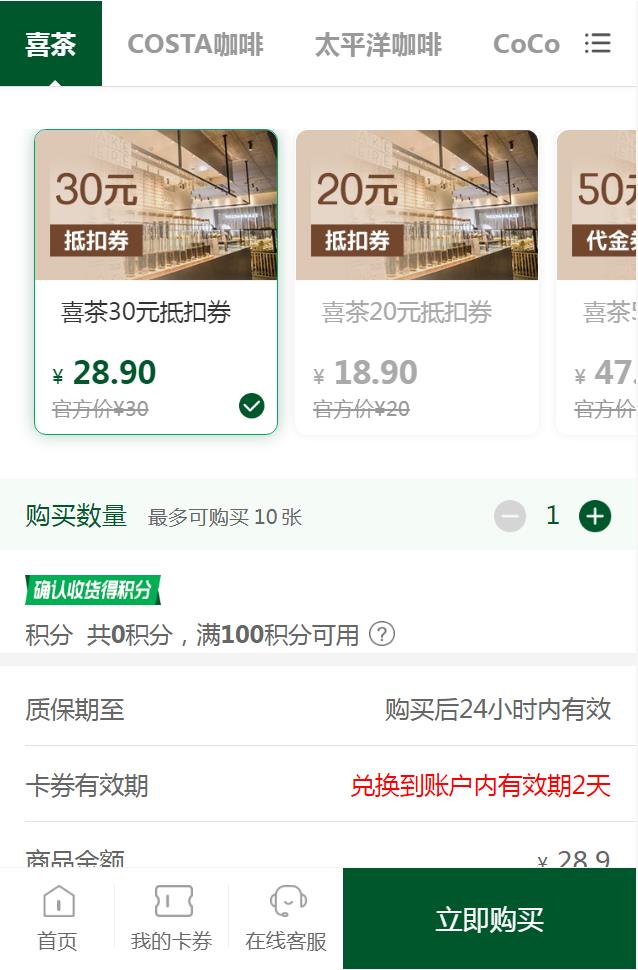Image resolution: width=638 pixels, height=970 pixels.
Task: Switch to 太平洋咖啡 tab
Action: (378, 45)
